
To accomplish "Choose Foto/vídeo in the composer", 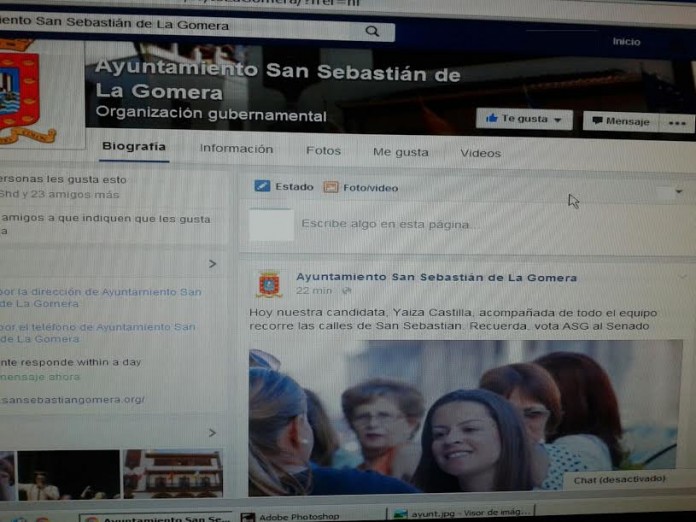I will click(x=360, y=188).
